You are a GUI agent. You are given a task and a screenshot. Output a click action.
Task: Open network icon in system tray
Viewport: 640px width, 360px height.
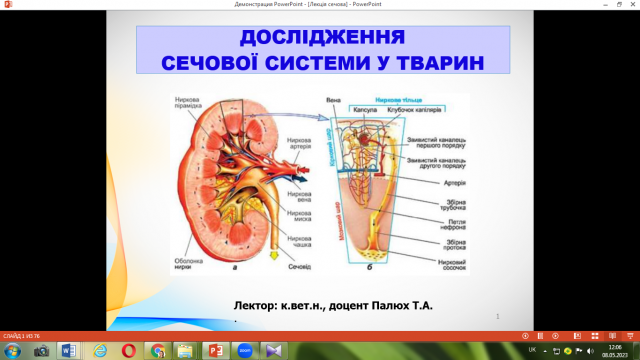click(x=556, y=351)
